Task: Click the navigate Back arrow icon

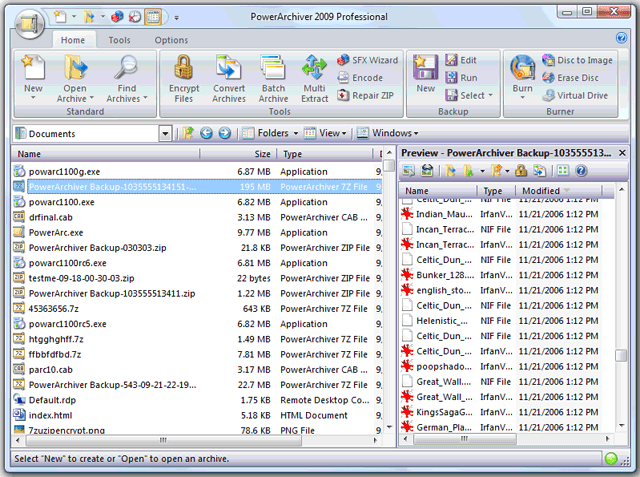Action: 206,133
